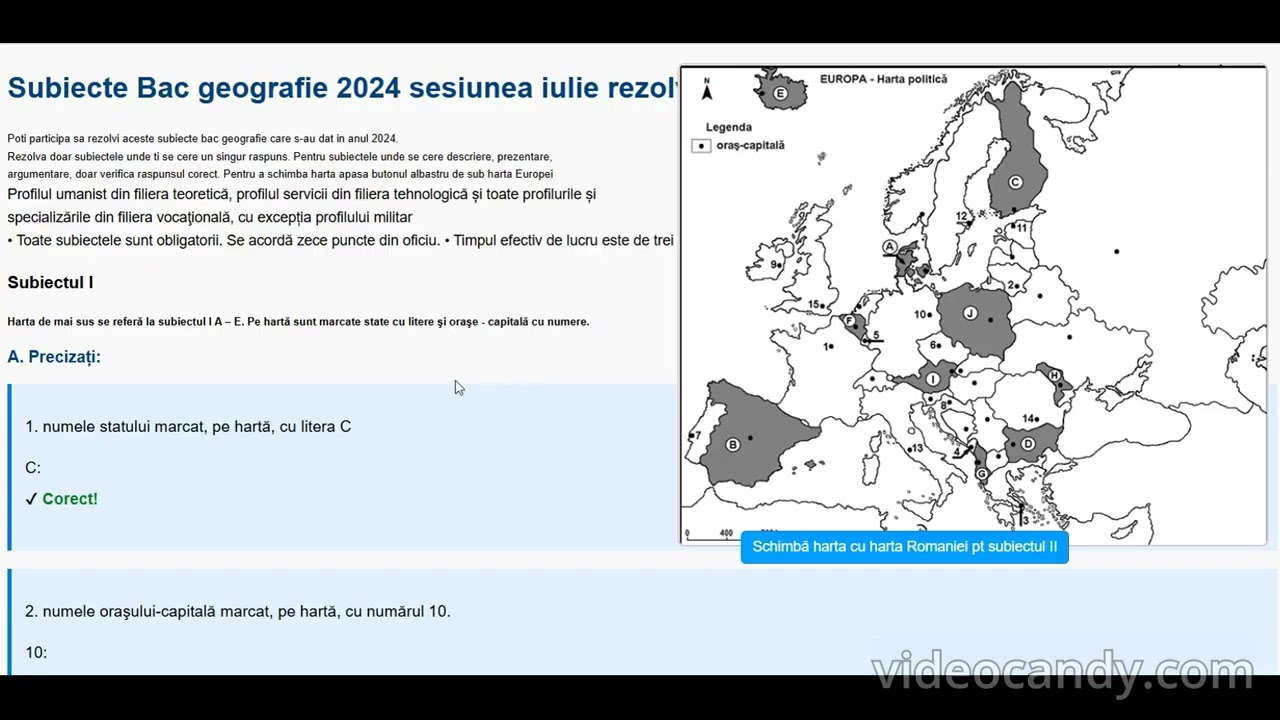Pick the state marked B on the map
Viewport: 1280px width, 720px height.
[733, 445]
